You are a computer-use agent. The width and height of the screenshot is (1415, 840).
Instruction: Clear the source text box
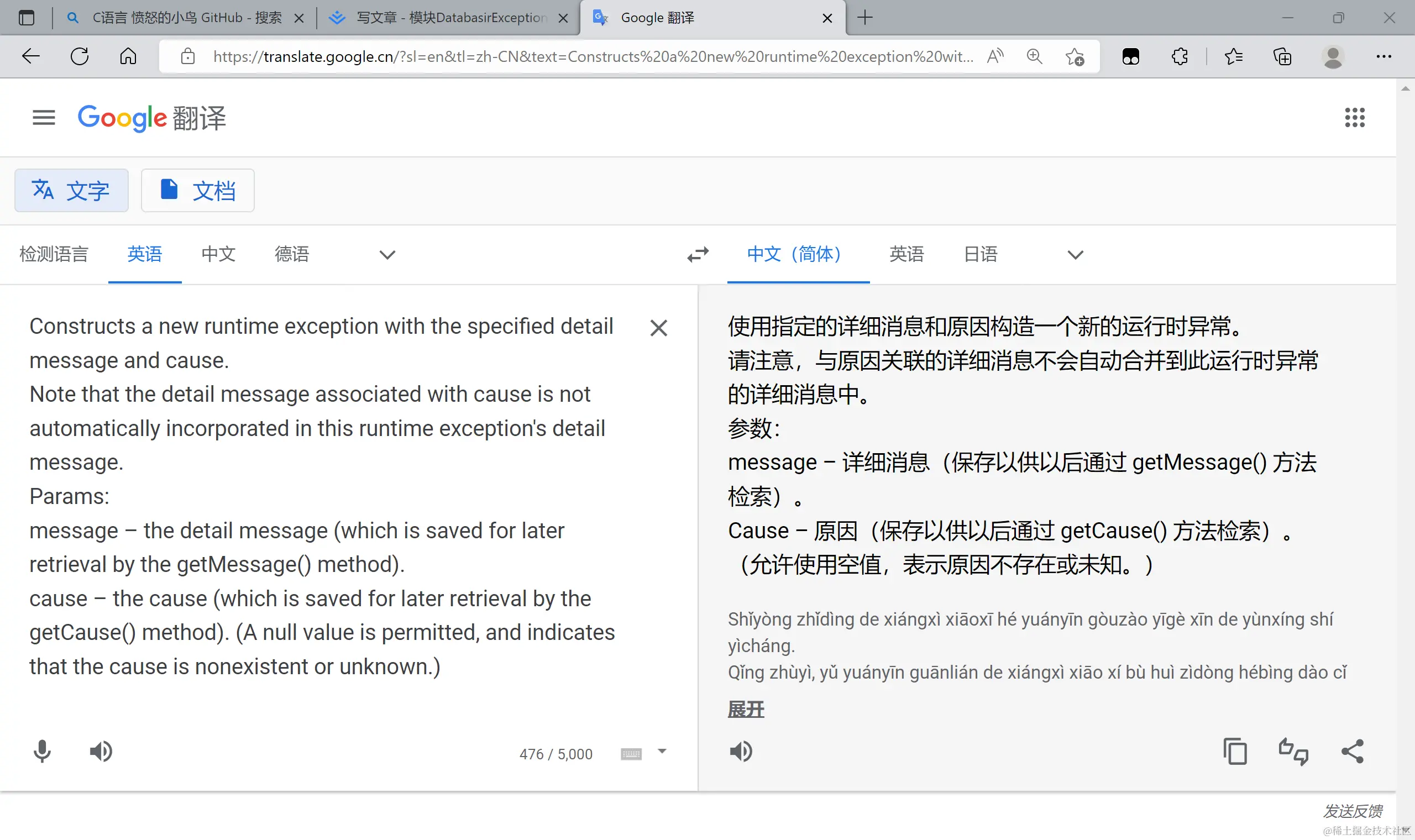[x=658, y=328]
